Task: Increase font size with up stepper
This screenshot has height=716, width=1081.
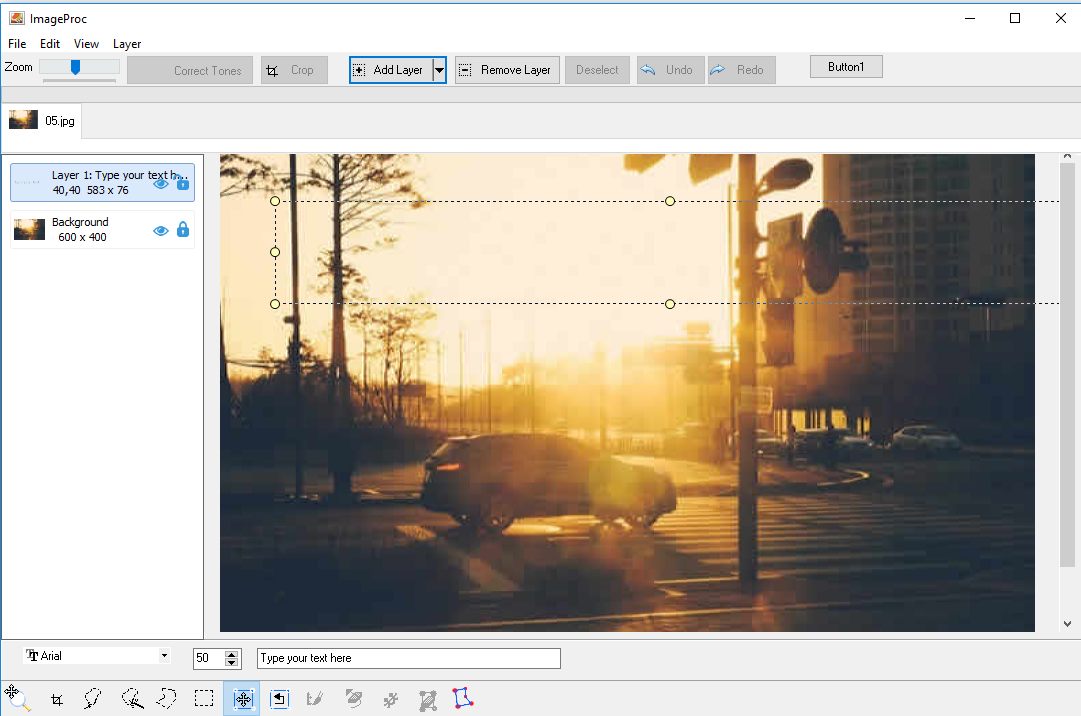Action: (x=232, y=653)
